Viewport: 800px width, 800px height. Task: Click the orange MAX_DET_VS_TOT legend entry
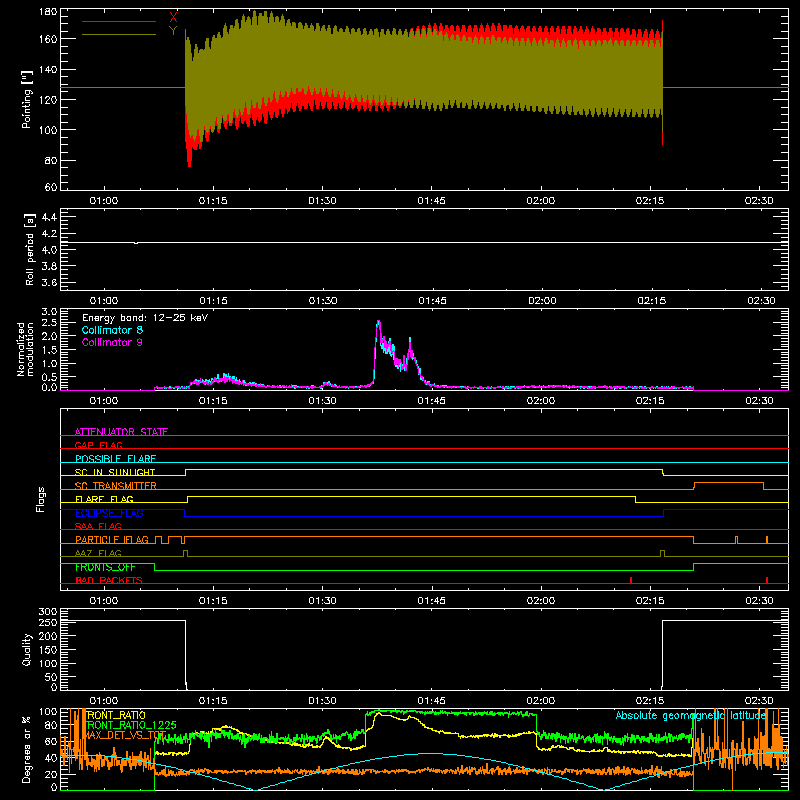click(126, 735)
